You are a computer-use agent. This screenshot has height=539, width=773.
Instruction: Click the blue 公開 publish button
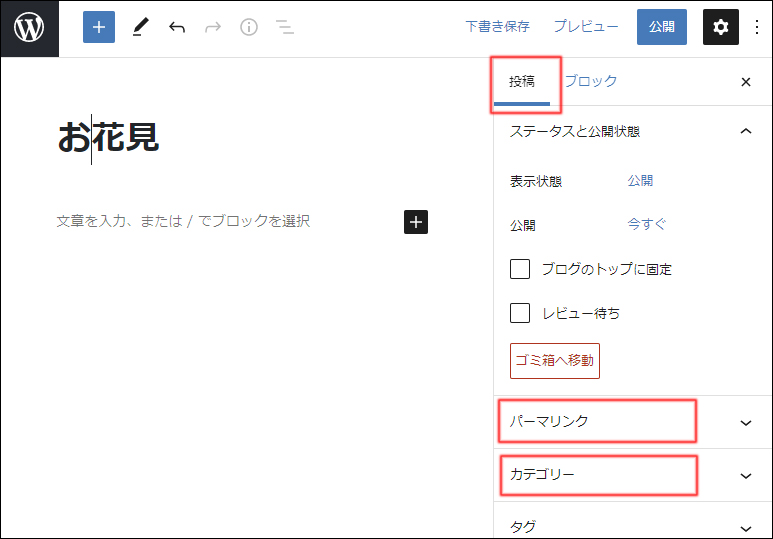pos(661,27)
